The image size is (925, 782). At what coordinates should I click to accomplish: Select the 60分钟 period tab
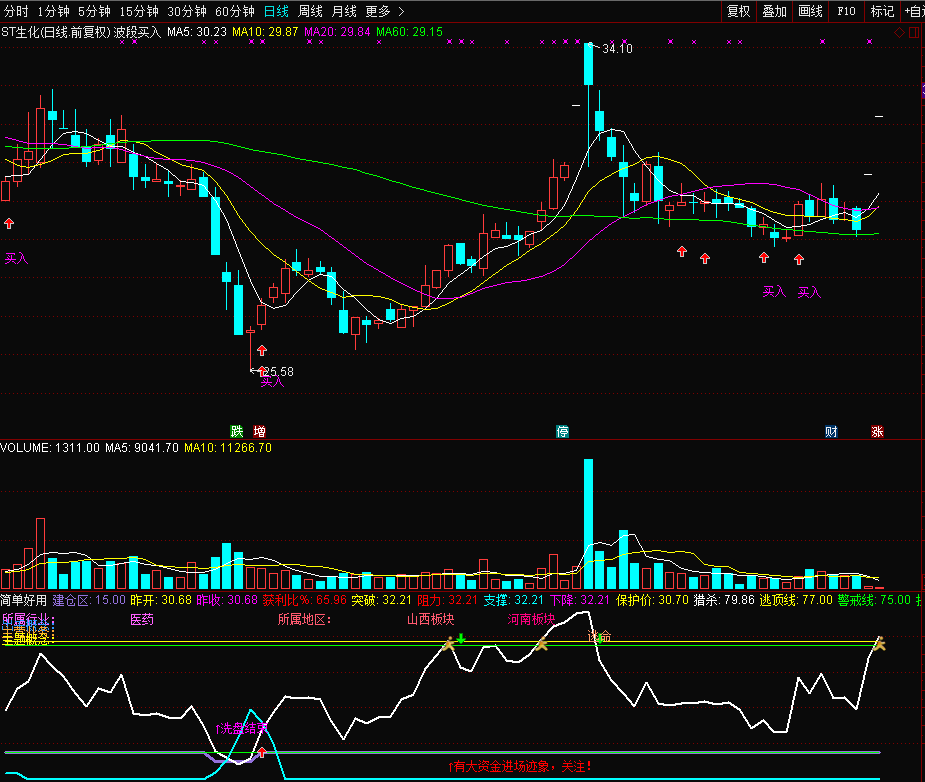point(235,11)
